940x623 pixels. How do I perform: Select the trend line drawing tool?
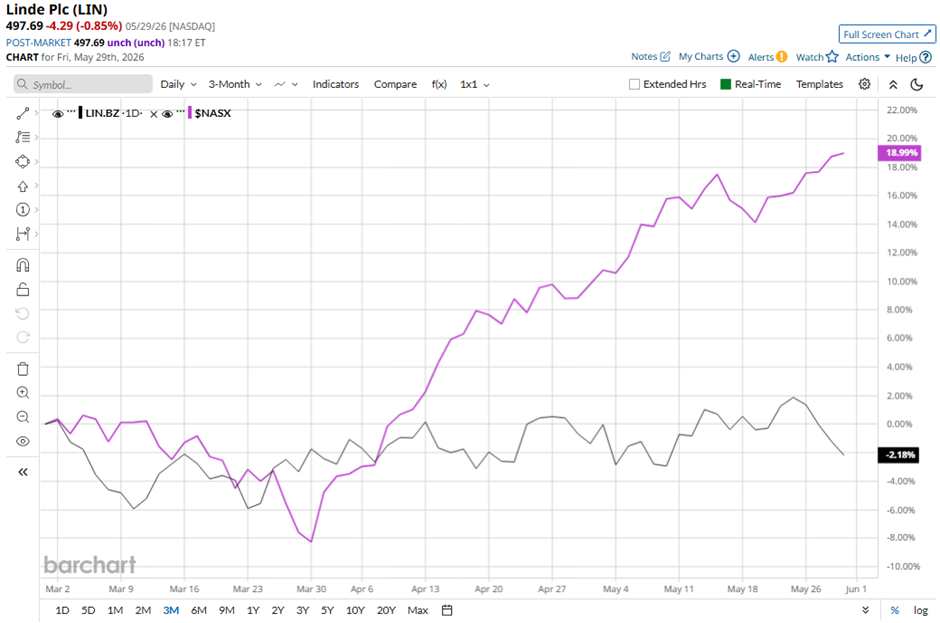pos(23,113)
